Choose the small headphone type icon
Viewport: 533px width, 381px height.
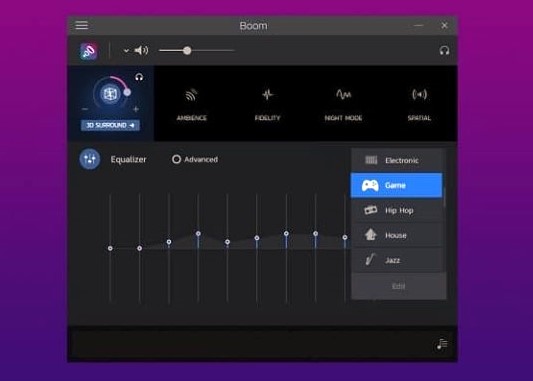tap(139, 77)
